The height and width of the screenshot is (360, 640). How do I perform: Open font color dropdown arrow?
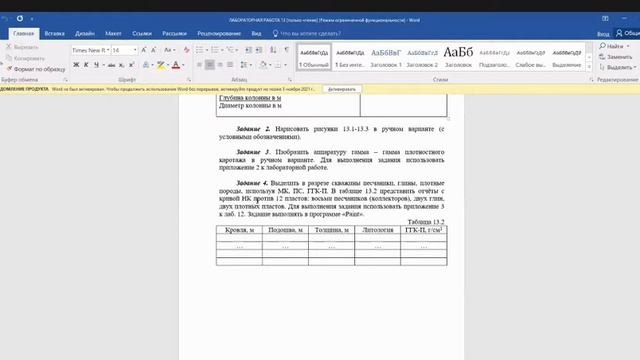tap(183, 65)
